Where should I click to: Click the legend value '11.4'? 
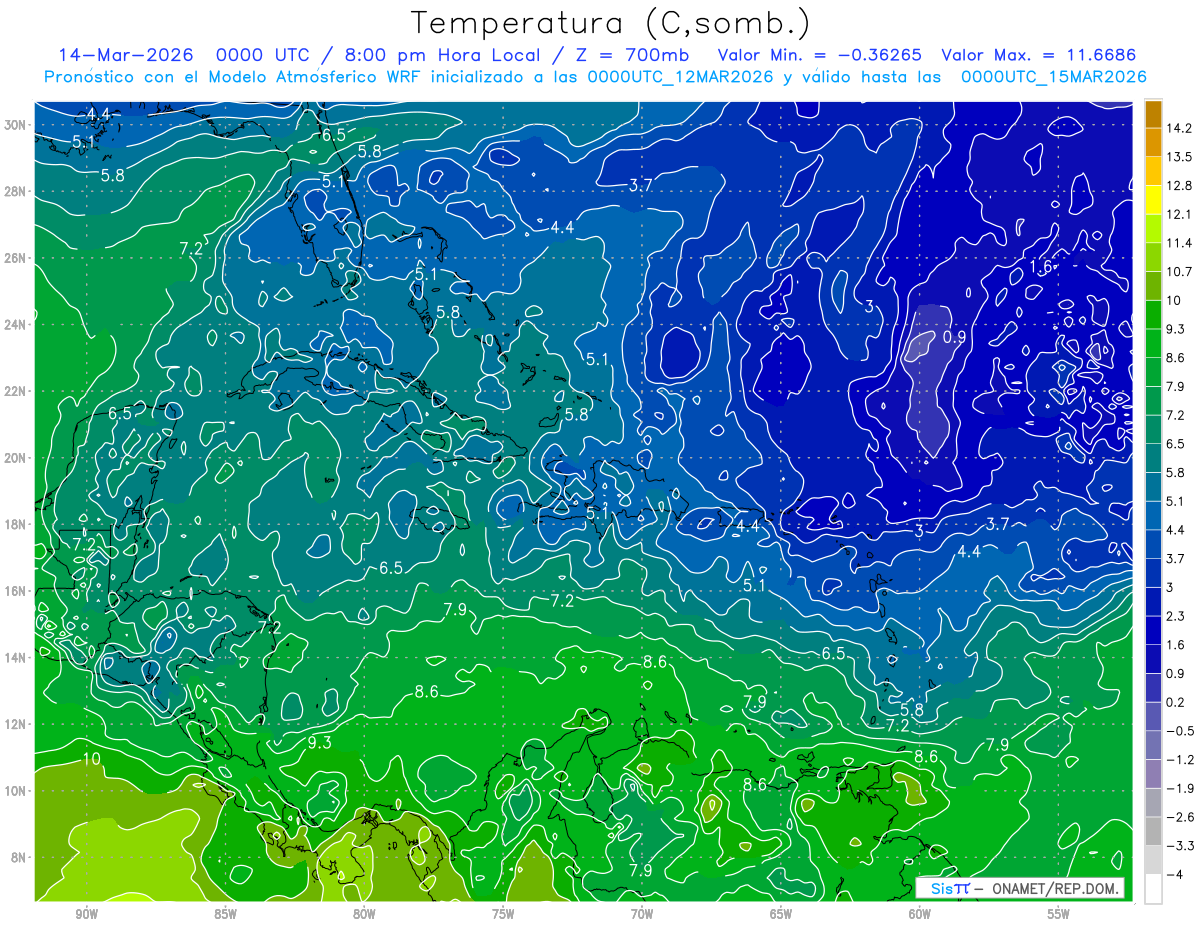tap(1178, 243)
